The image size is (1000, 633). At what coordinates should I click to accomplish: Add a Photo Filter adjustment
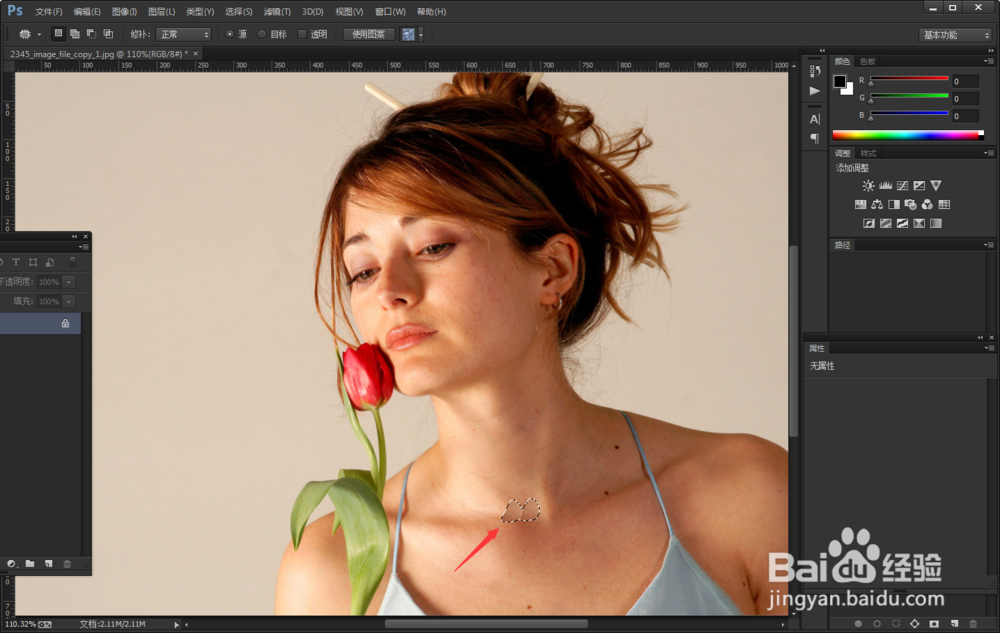click(910, 205)
